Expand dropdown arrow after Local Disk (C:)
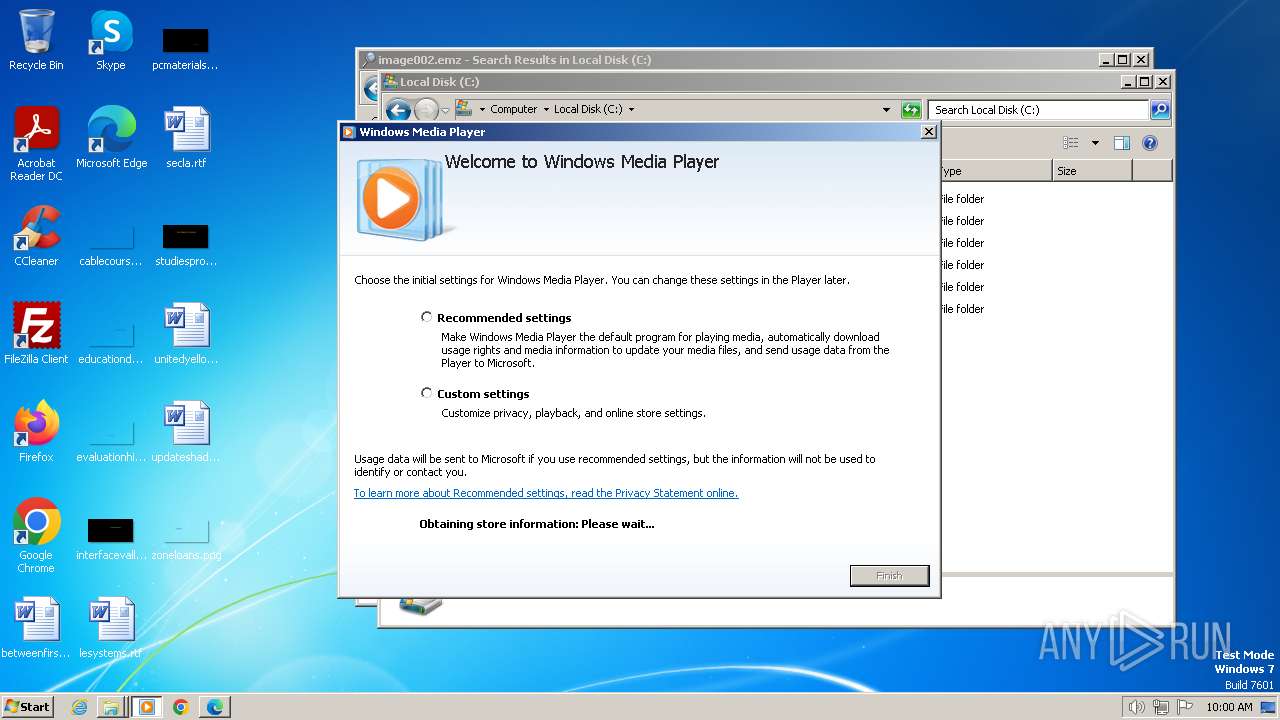This screenshot has width=1280, height=720. click(631, 109)
